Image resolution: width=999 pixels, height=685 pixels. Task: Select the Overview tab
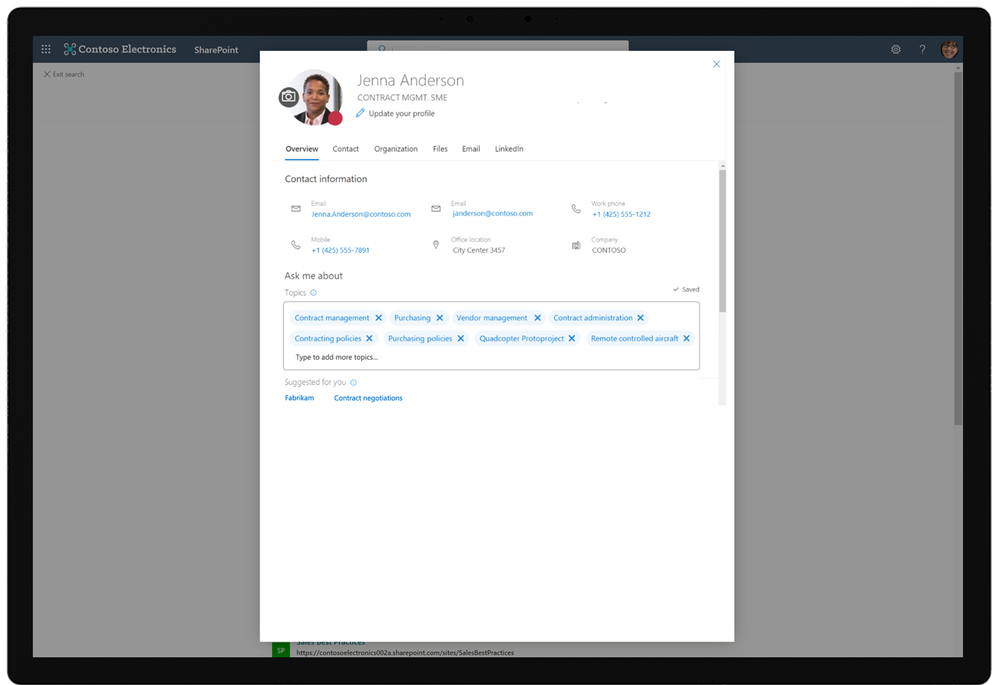[x=301, y=149]
